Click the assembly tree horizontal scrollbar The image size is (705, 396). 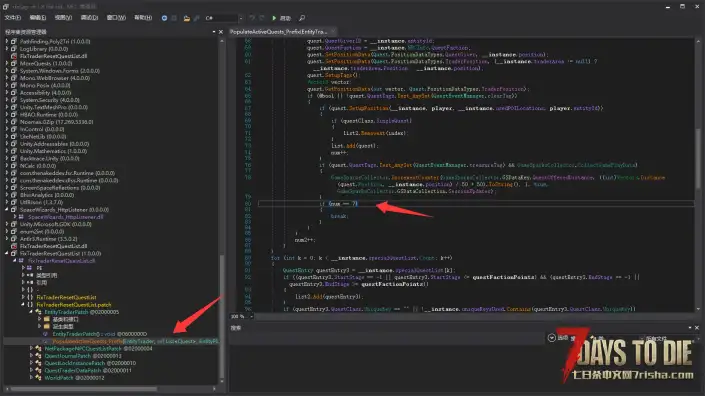coord(84,389)
